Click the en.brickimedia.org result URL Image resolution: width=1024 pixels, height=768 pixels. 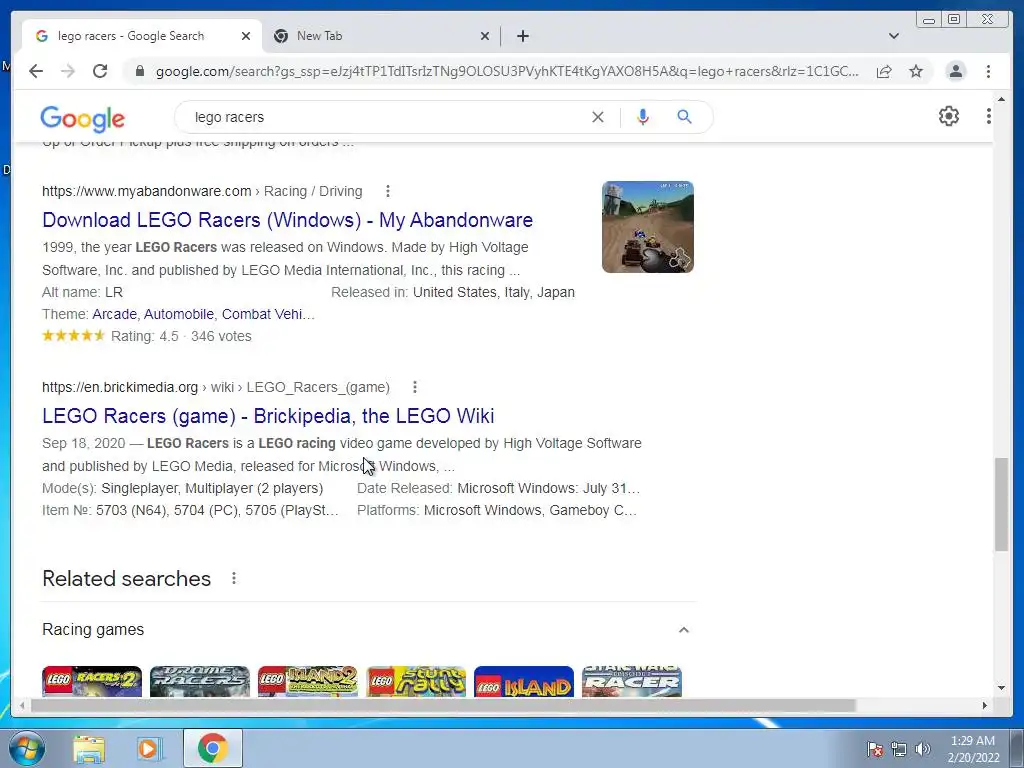pyautogui.click(x=120, y=387)
